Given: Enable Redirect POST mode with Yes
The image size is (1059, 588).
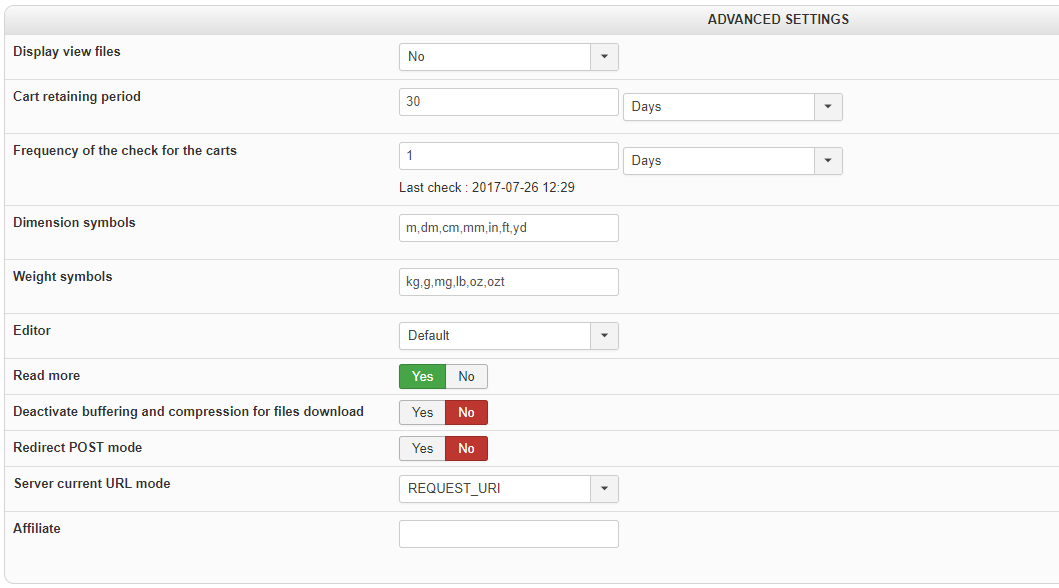Looking at the screenshot, I should coord(422,448).
